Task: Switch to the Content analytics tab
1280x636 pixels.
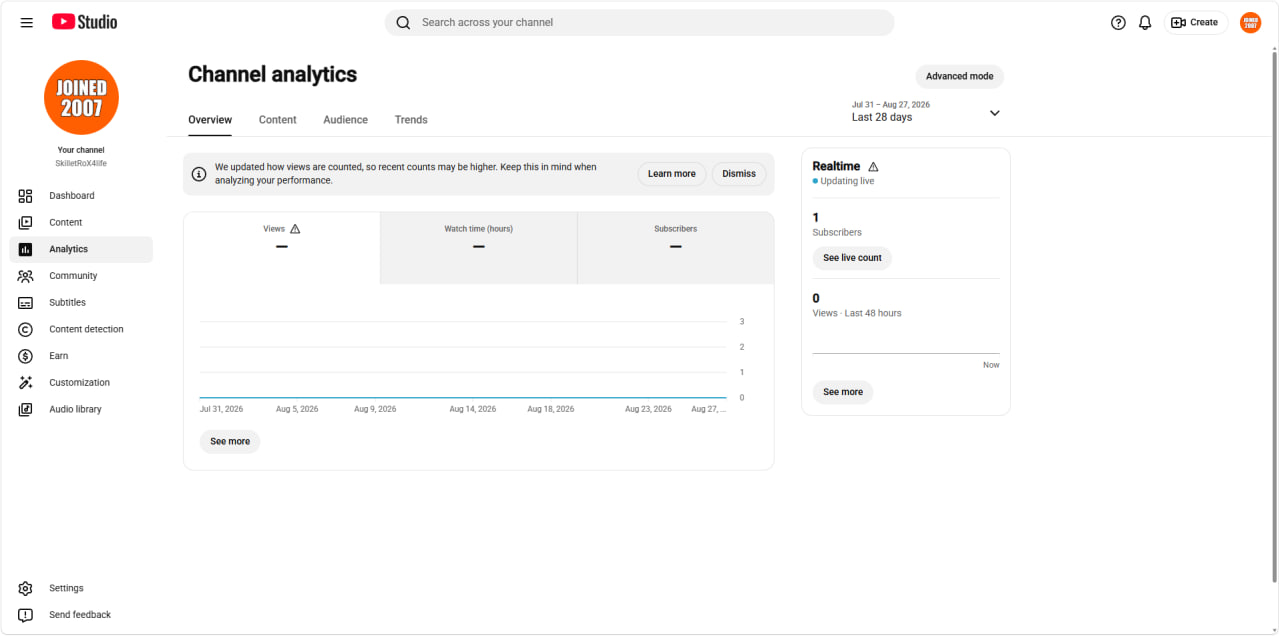Action: 278,120
